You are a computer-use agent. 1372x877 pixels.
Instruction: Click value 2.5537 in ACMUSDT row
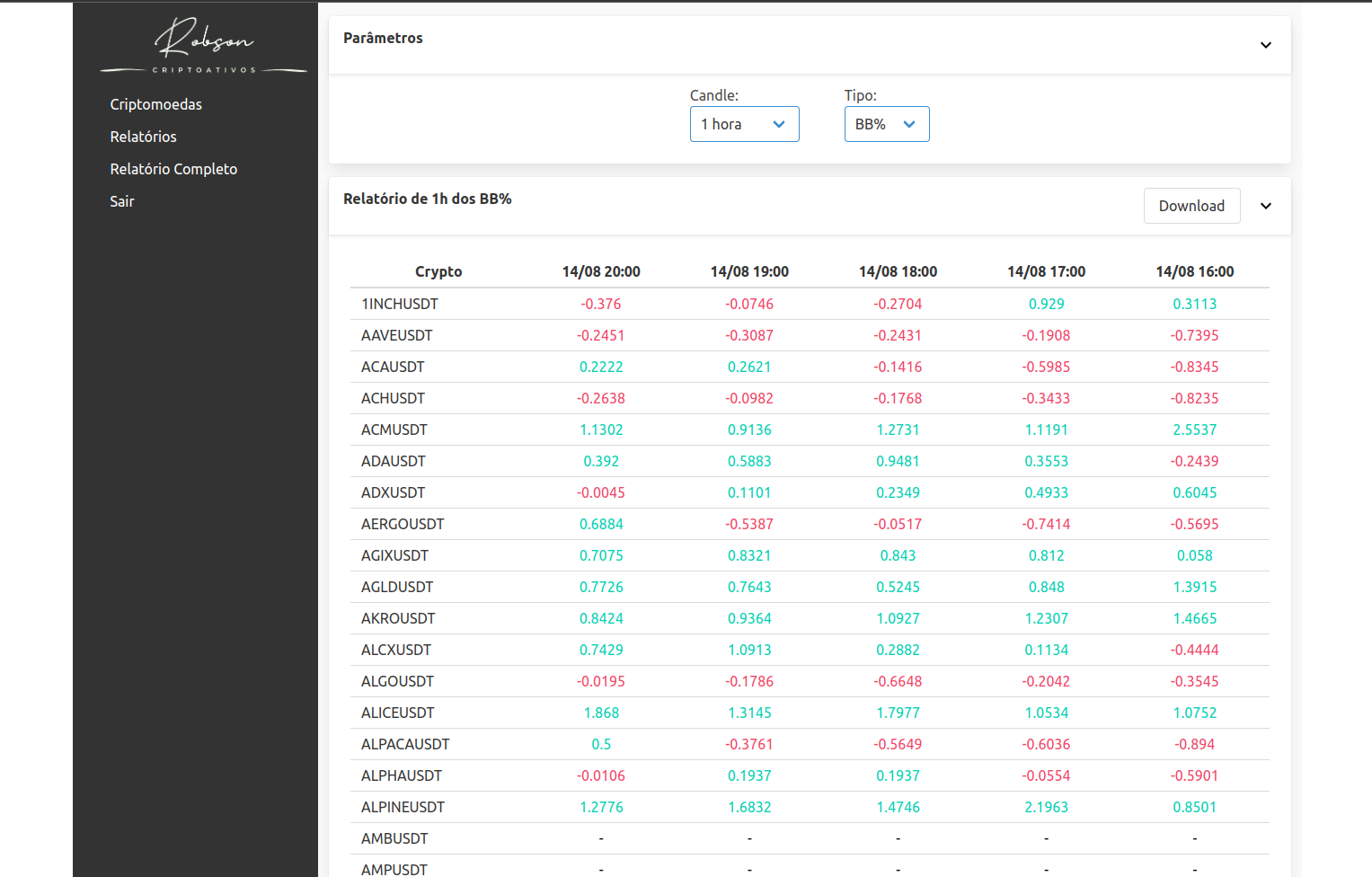tap(1195, 430)
